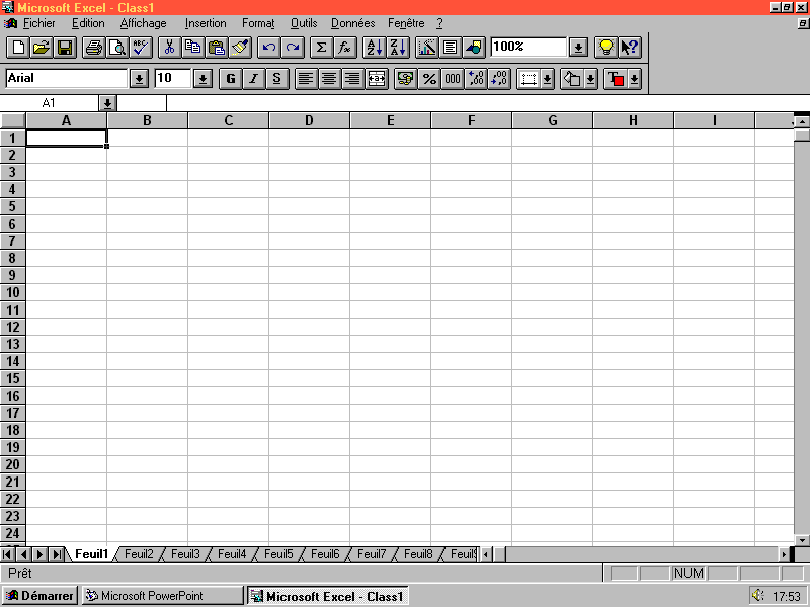The image size is (810, 607).
Task: Expand the font size 10 dropdown
Action: [x=203, y=79]
